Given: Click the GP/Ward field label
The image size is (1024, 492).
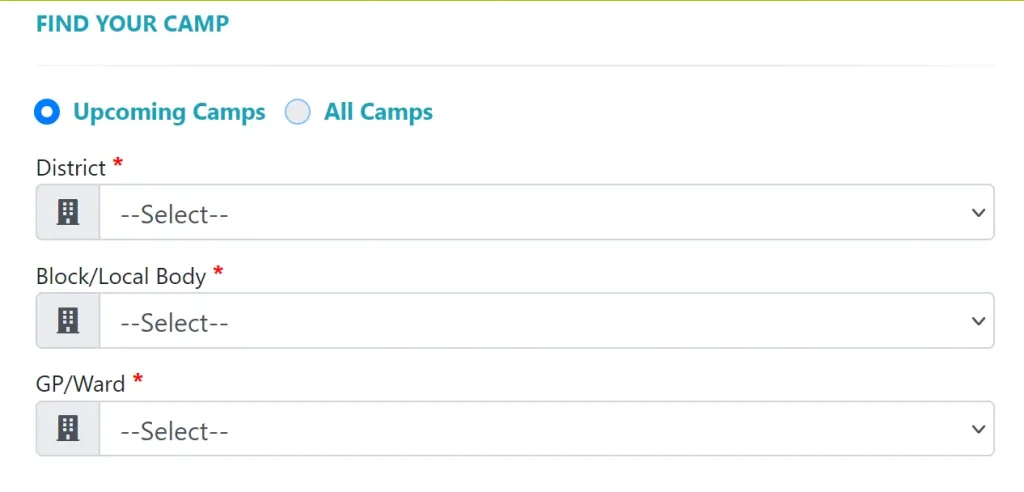Looking at the screenshot, I should 80,384.
